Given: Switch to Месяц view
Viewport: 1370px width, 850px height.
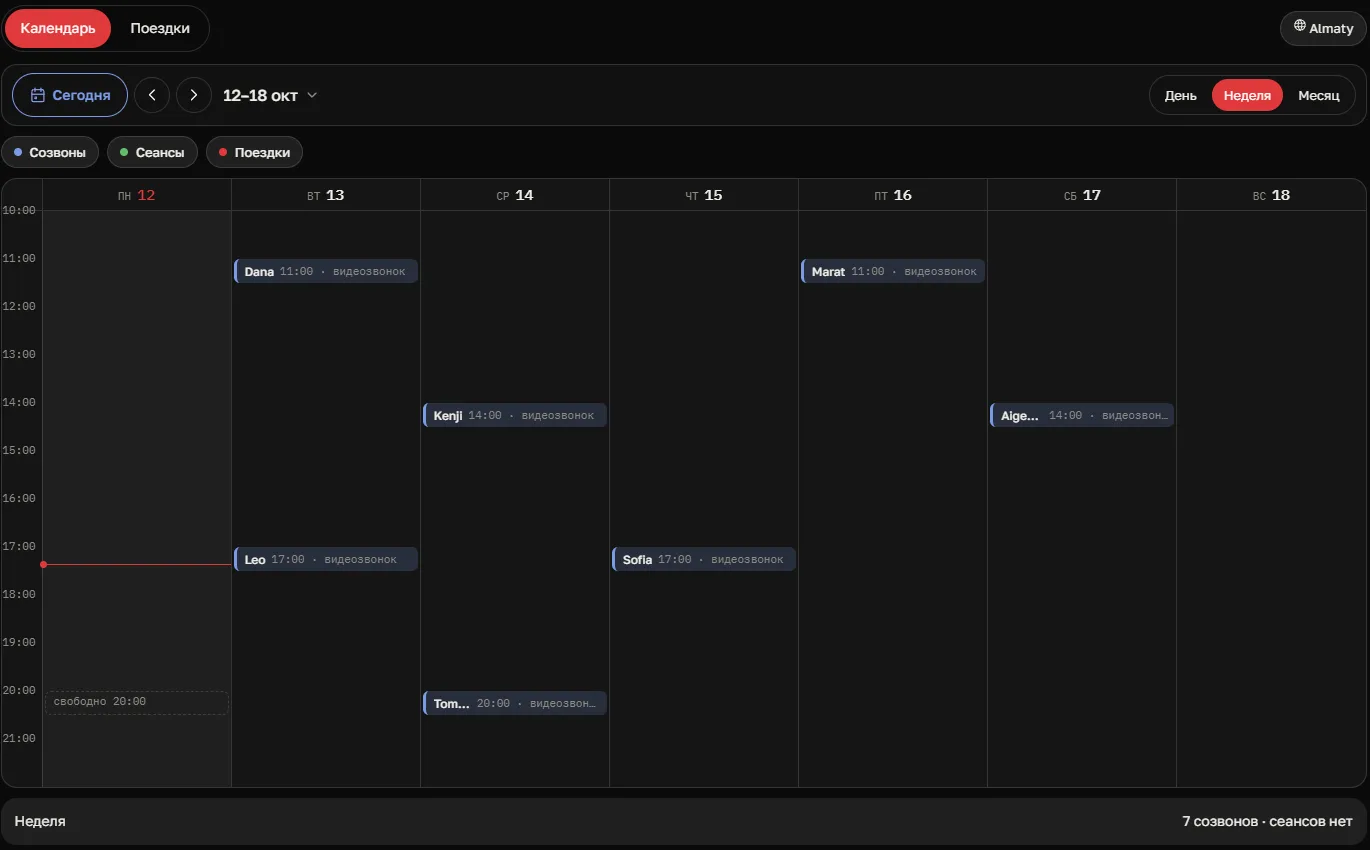Looking at the screenshot, I should [1319, 95].
